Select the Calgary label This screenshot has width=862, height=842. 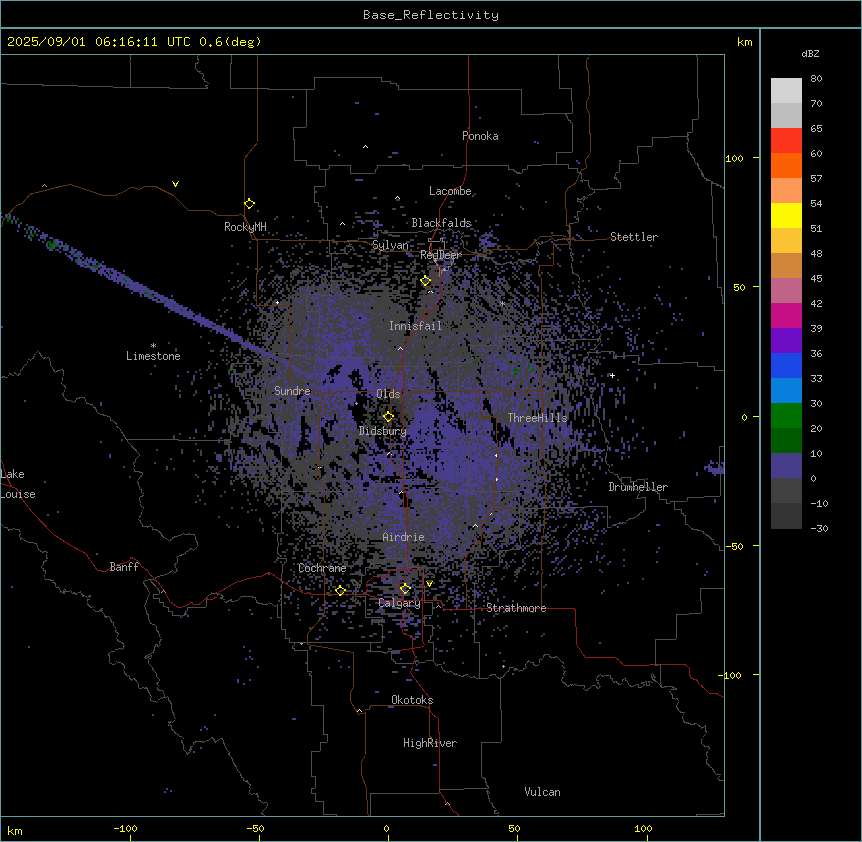pos(399,603)
